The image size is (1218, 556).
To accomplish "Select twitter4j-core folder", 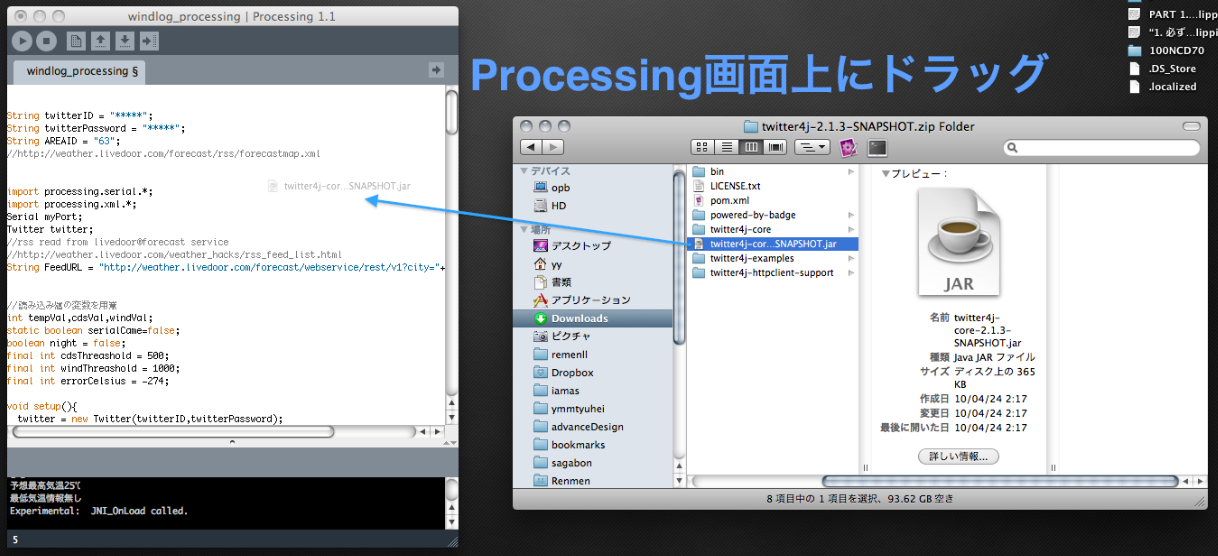I will pyautogui.click(x=732, y=229).
